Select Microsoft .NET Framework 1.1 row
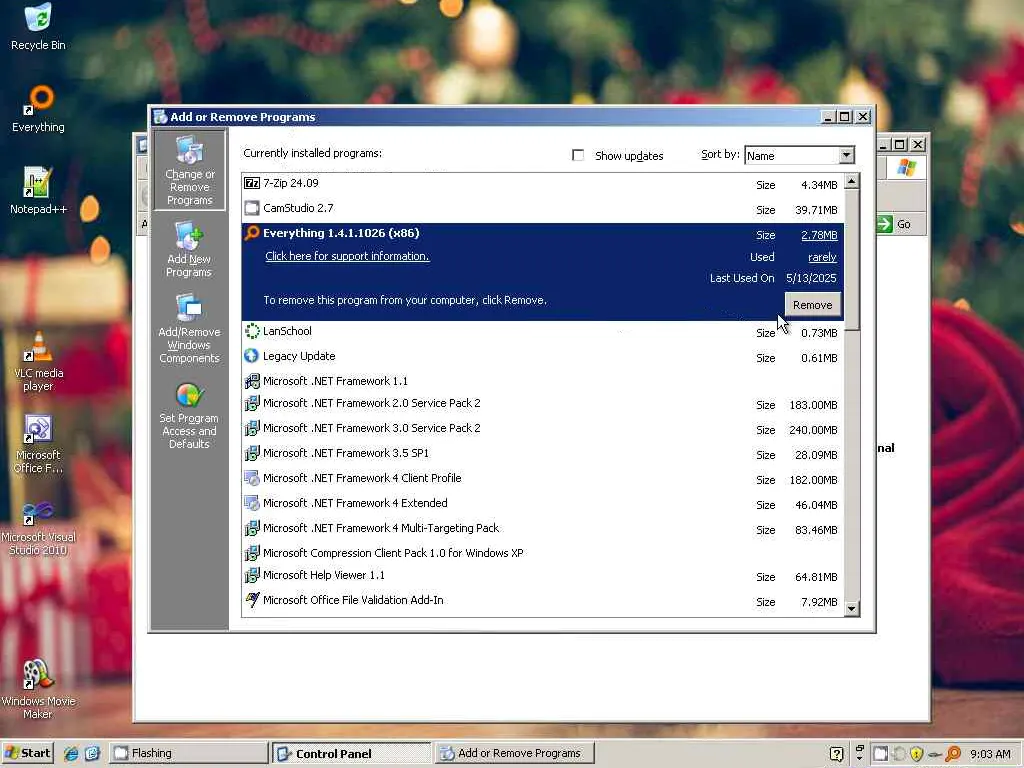The image size is (1024, 768). tap(542, 381)
